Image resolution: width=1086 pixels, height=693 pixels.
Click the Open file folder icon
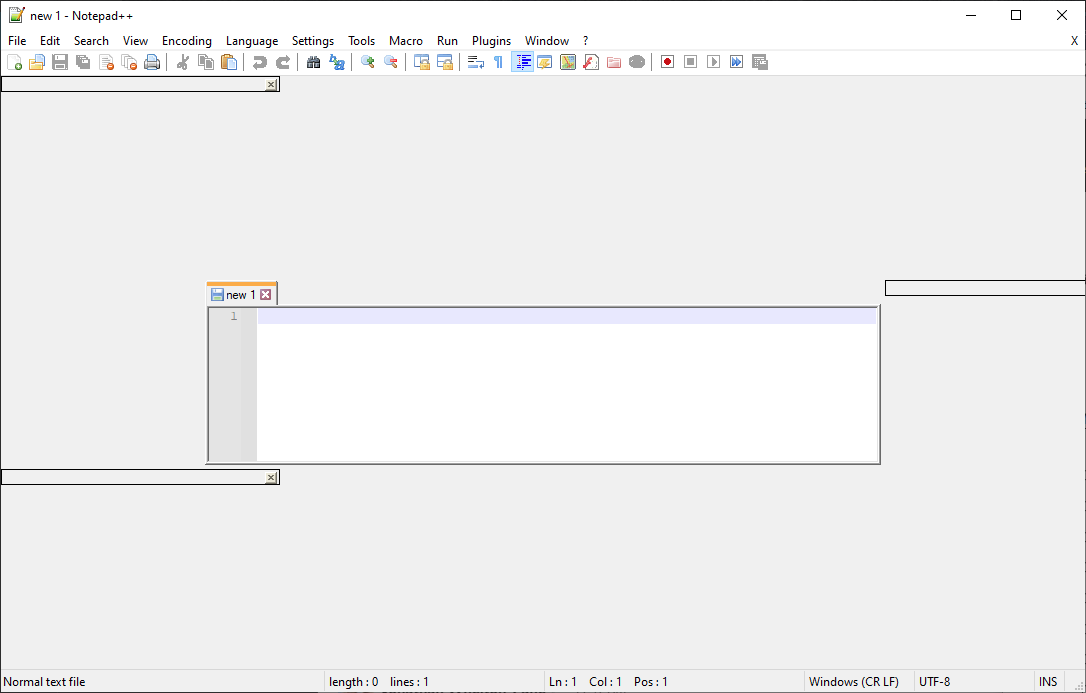37,62
